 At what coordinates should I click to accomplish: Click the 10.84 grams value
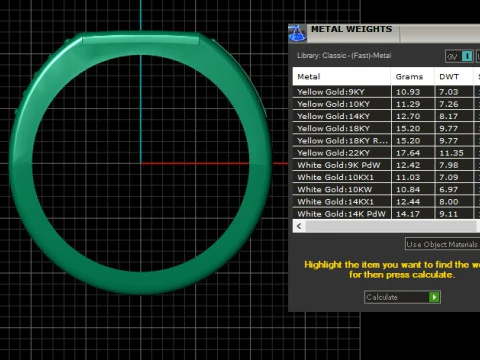point(408,189)
